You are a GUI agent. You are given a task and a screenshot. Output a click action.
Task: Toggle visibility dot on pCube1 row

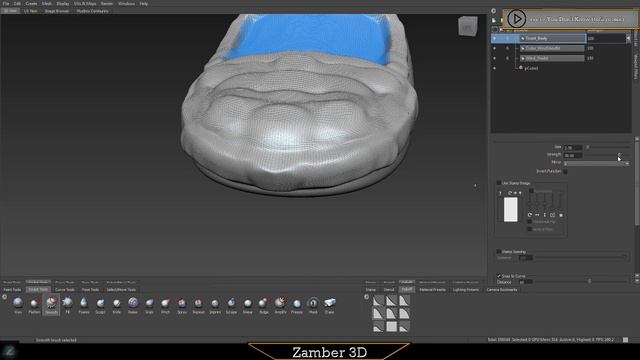pos(495,68)
